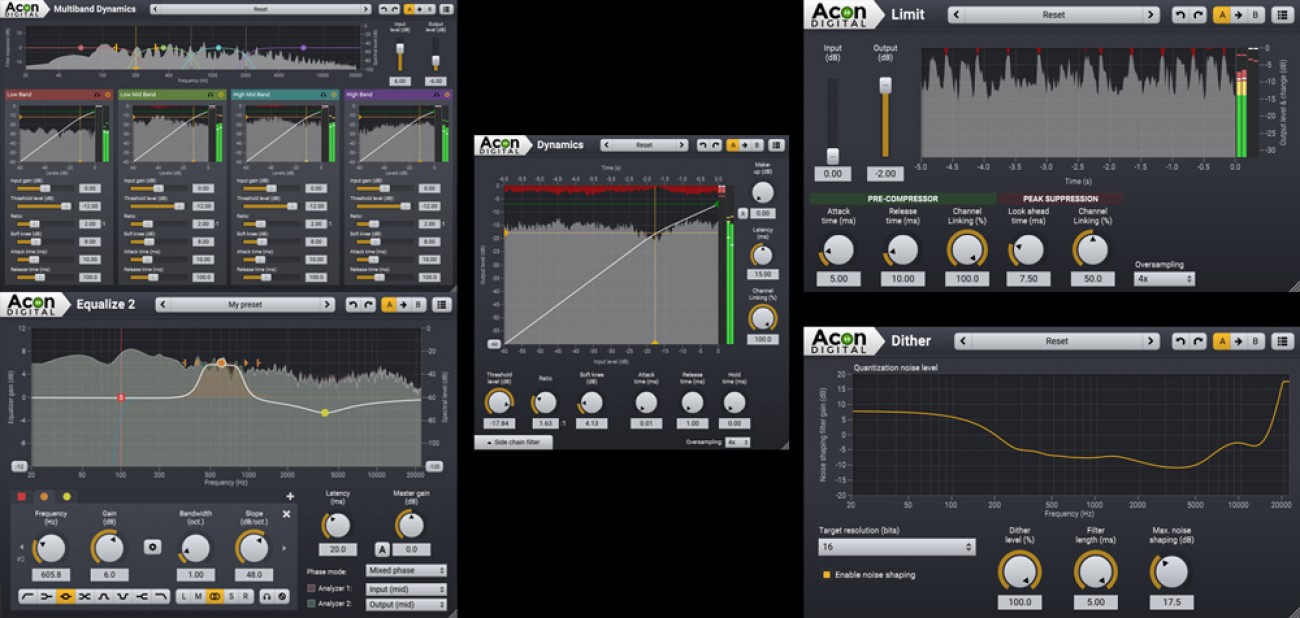The image size is (1300, 618).
Task: Click the headphones solo icon in Equalize 2
Action: [266, 596]
